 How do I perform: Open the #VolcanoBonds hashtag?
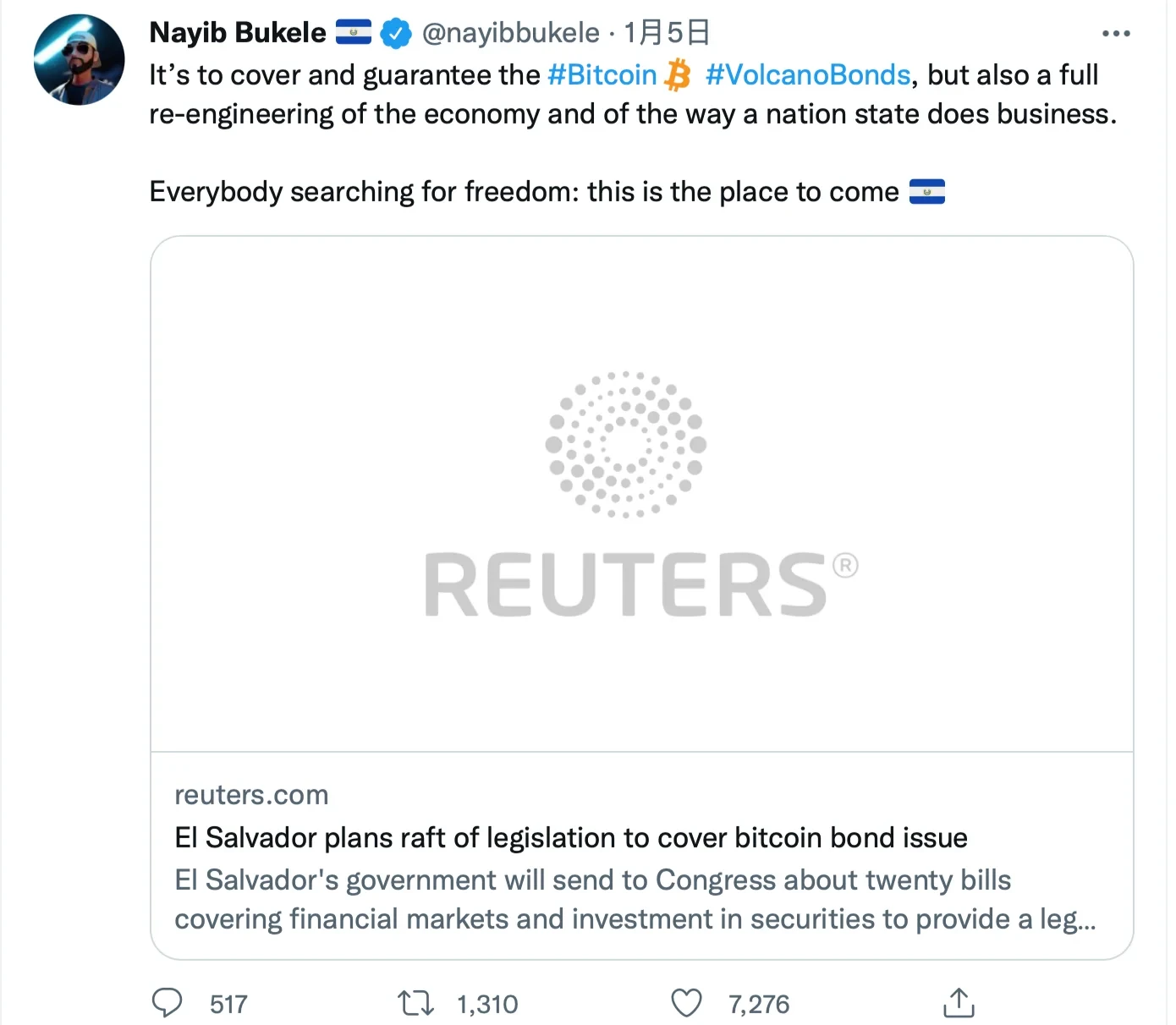tap(807, 75)
